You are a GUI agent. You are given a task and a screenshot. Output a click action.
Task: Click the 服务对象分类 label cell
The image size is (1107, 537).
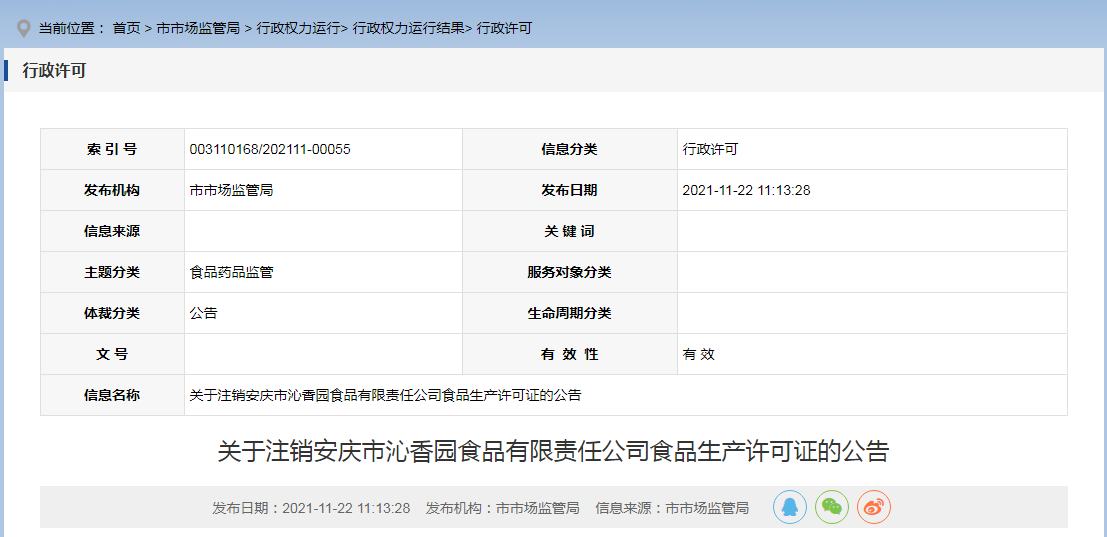570,272
